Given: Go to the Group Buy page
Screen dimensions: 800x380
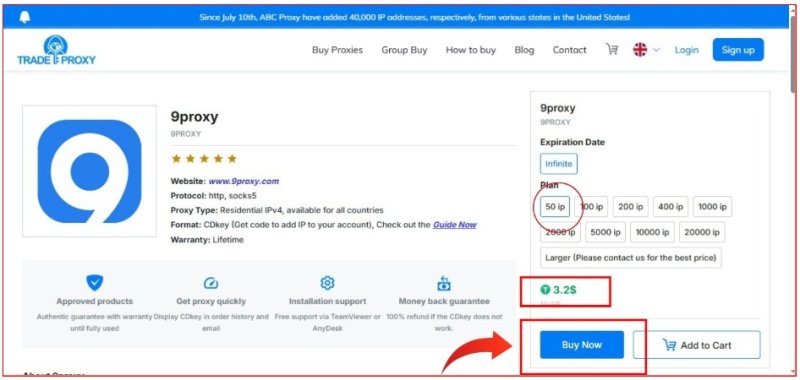Looking at the screenshot, I should point(404,50).
